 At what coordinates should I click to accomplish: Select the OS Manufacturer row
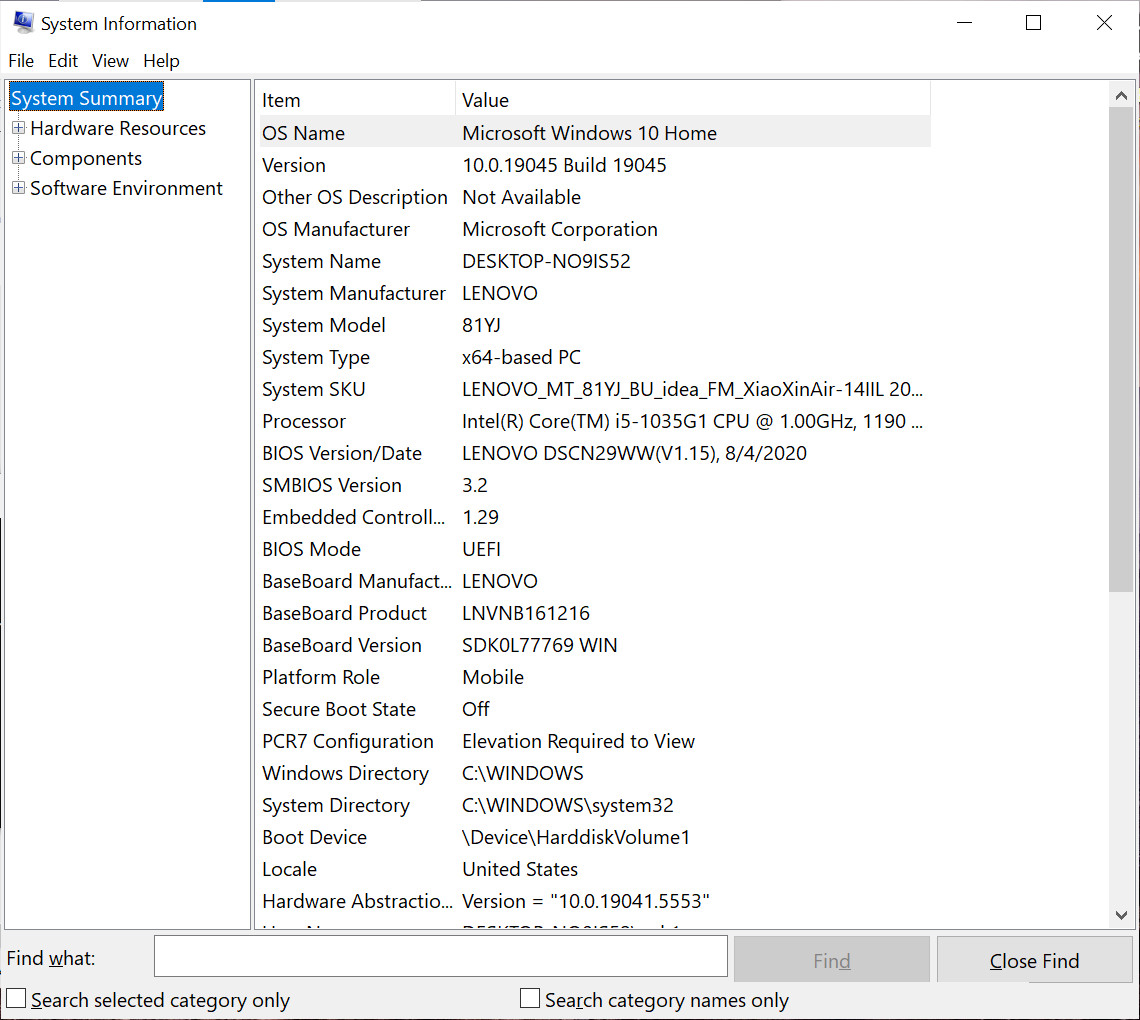tap(595, 229)
